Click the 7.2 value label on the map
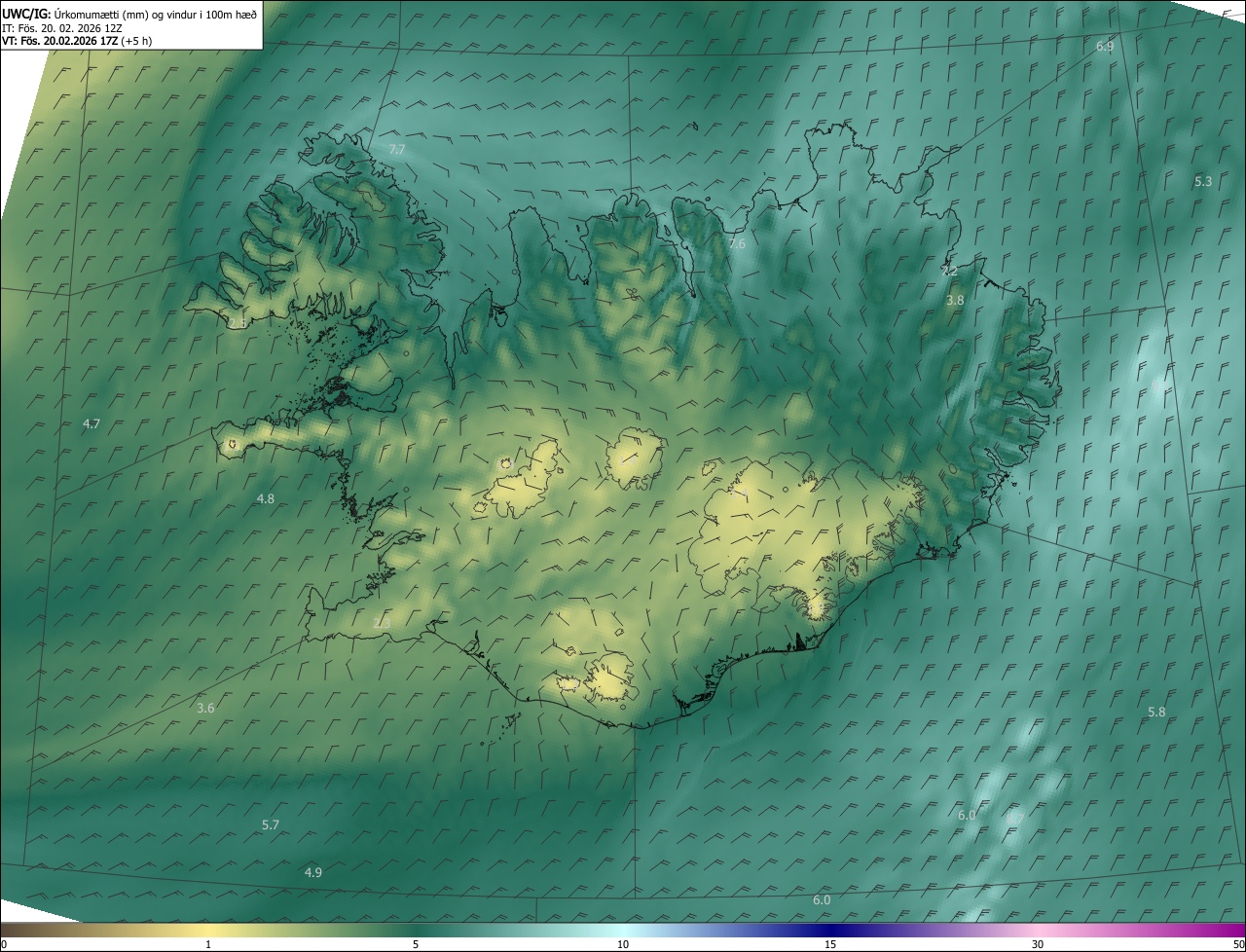 click(x=949, y=271)
